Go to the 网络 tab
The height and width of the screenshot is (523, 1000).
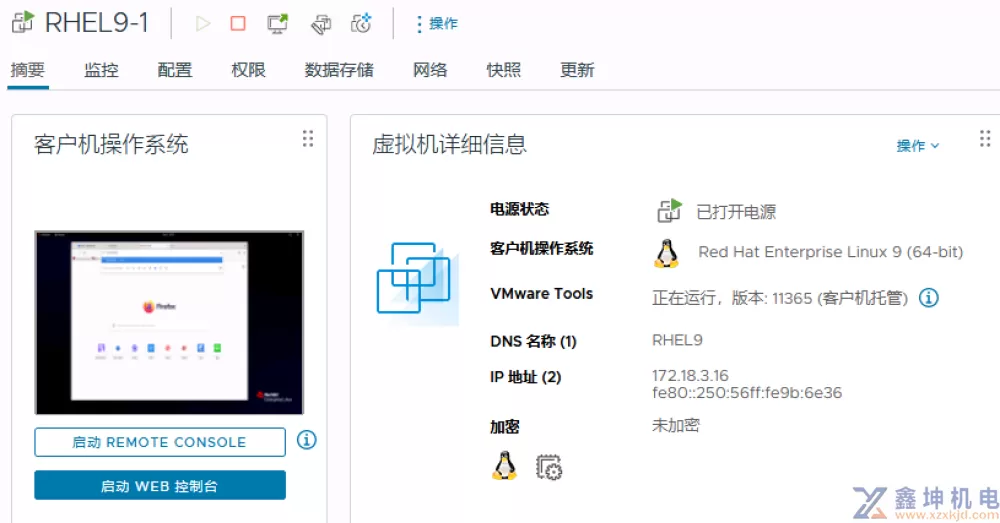tap(430, 70)
